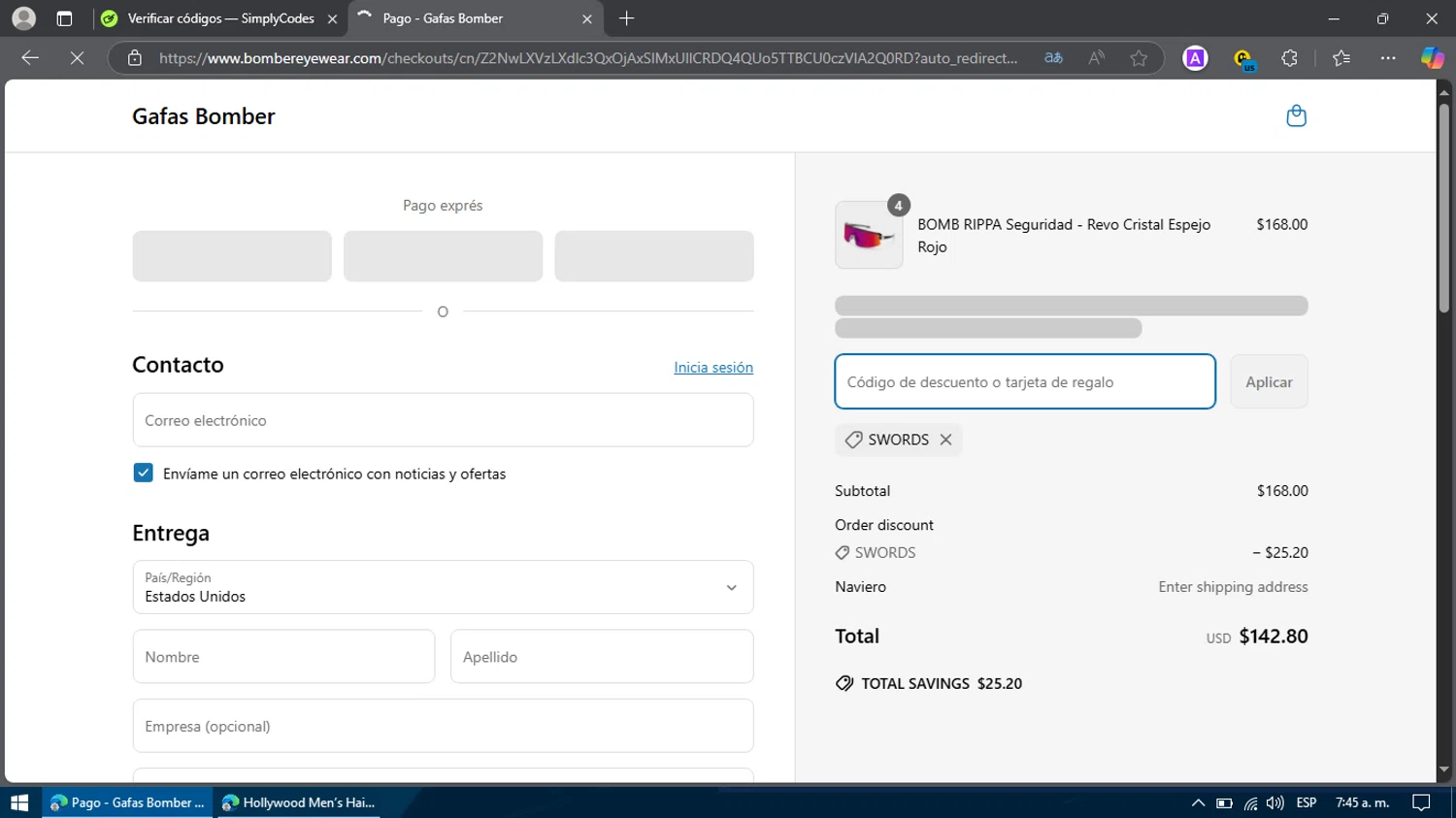1456x818 pixels.
Task: Click the browser address bar URL
Action: point(588,58)
